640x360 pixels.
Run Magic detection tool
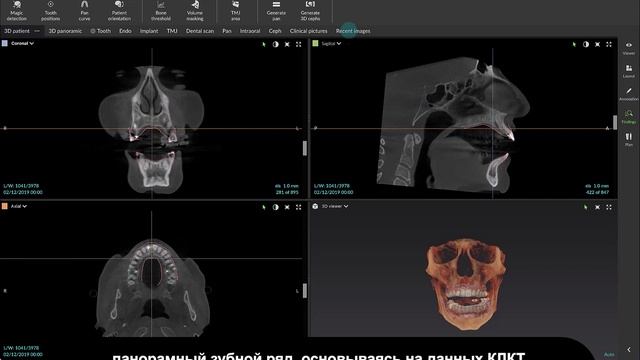pos(17,11)
